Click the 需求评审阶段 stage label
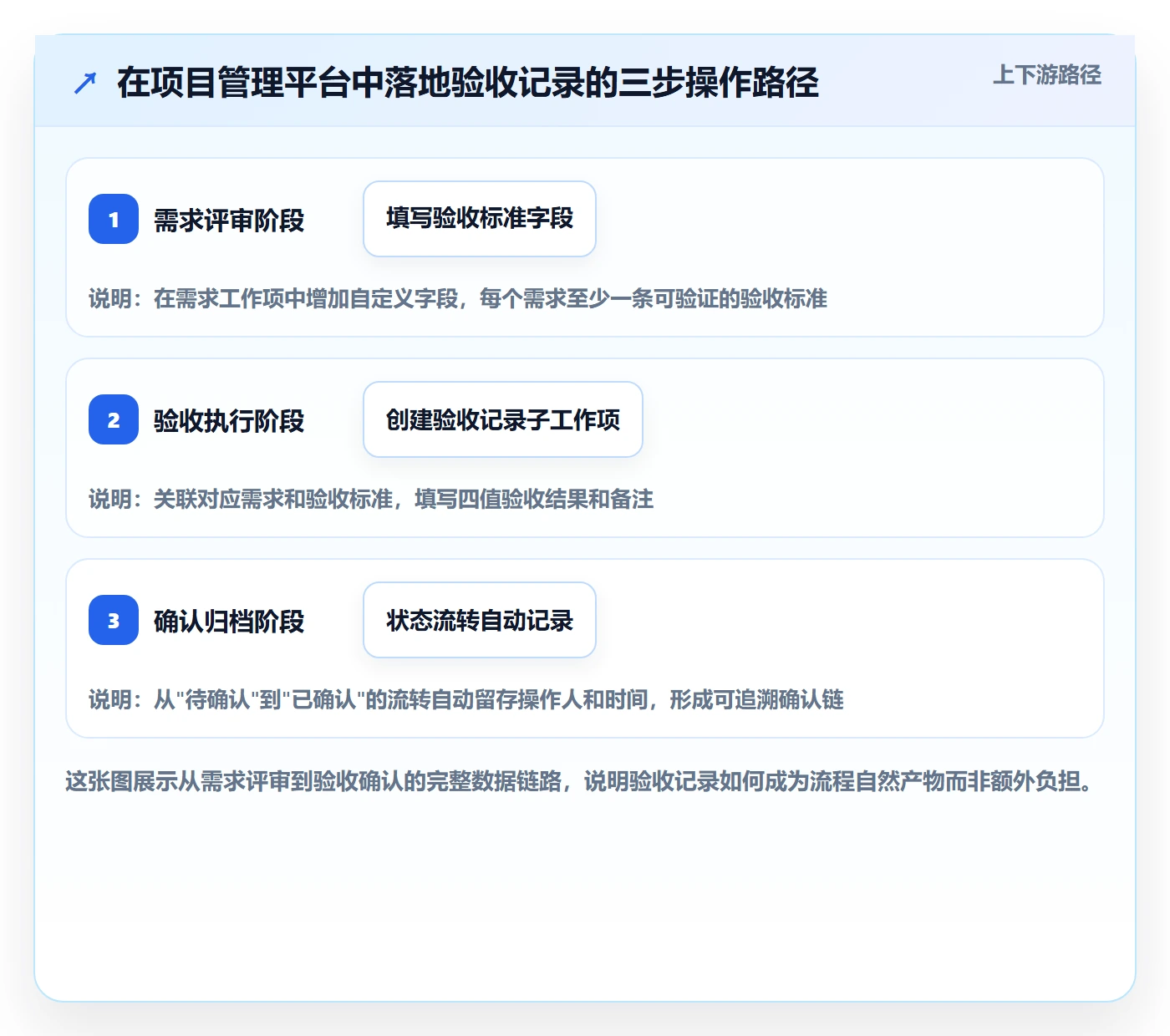The height and width of the screenshot is (1036, 1170). point(229,221)
